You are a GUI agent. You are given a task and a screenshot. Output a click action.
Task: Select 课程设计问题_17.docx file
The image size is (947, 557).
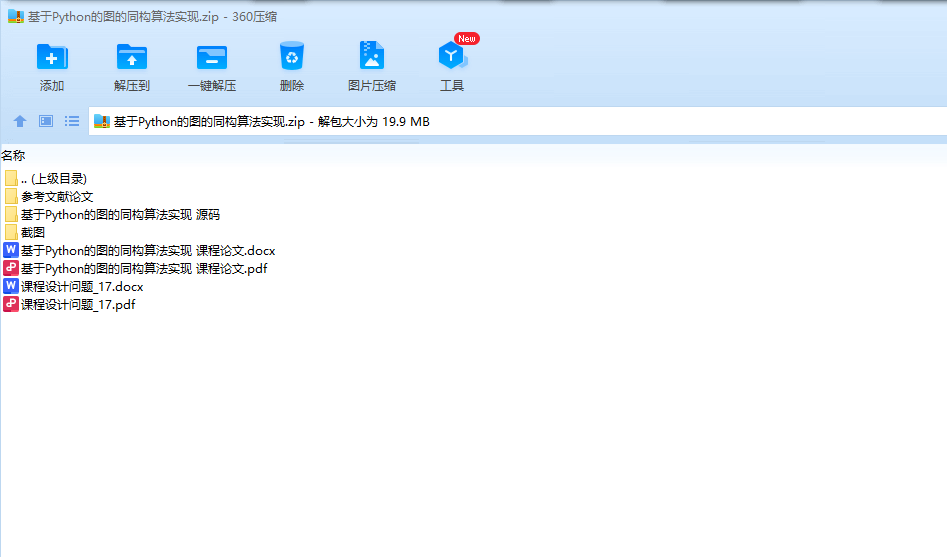pos(73,286)
